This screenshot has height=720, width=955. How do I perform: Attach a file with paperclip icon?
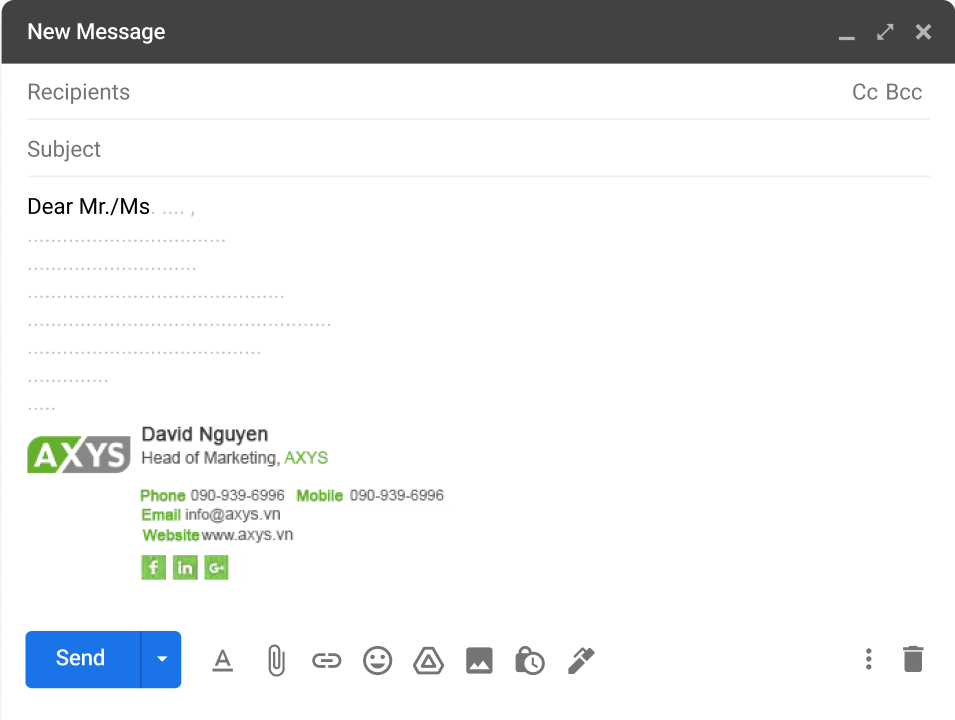coord(275,660)
